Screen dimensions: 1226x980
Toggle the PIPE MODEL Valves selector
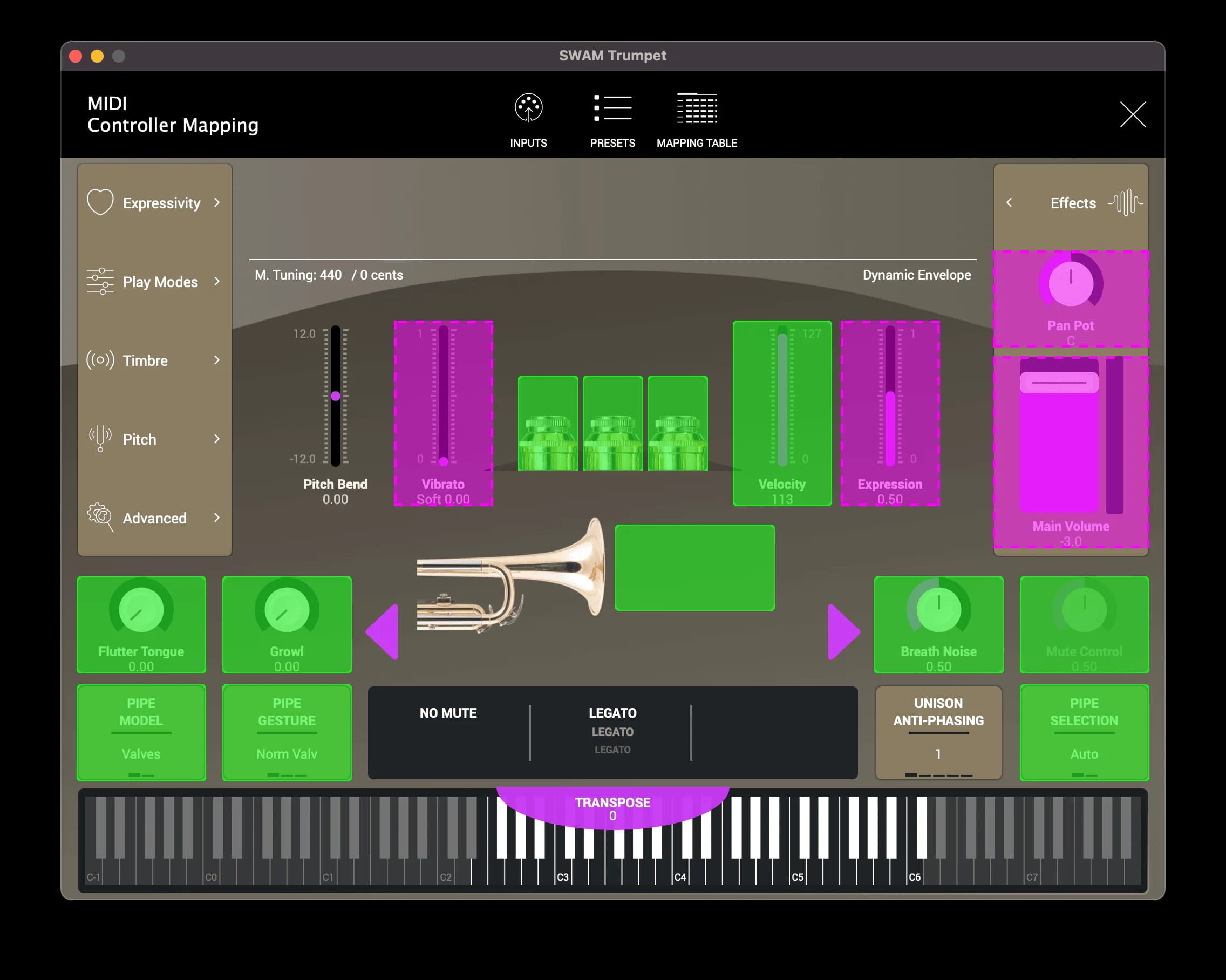pos(141,733)
